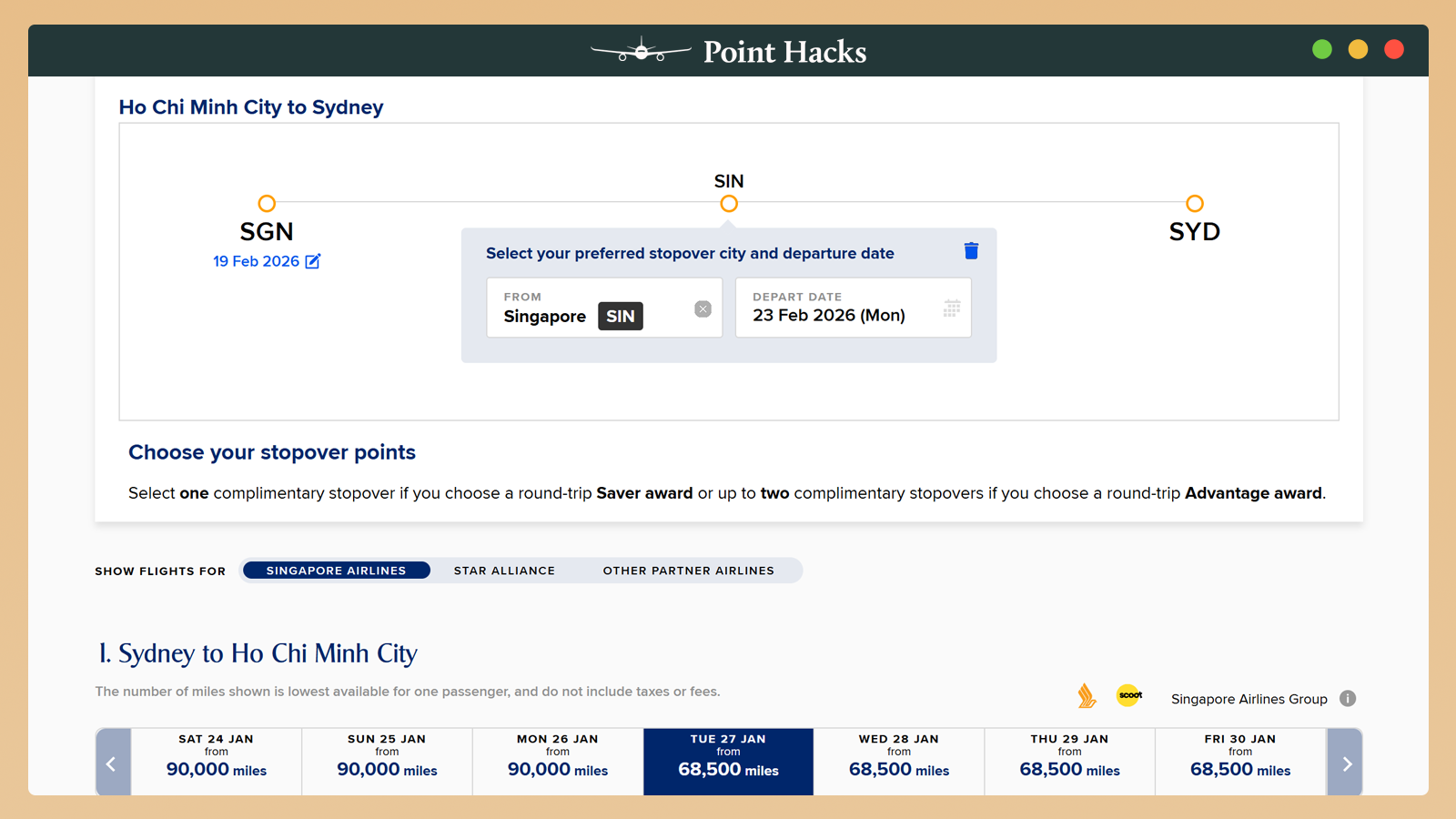Show Singapore Airlines Group info icon

click(1348, 699)
